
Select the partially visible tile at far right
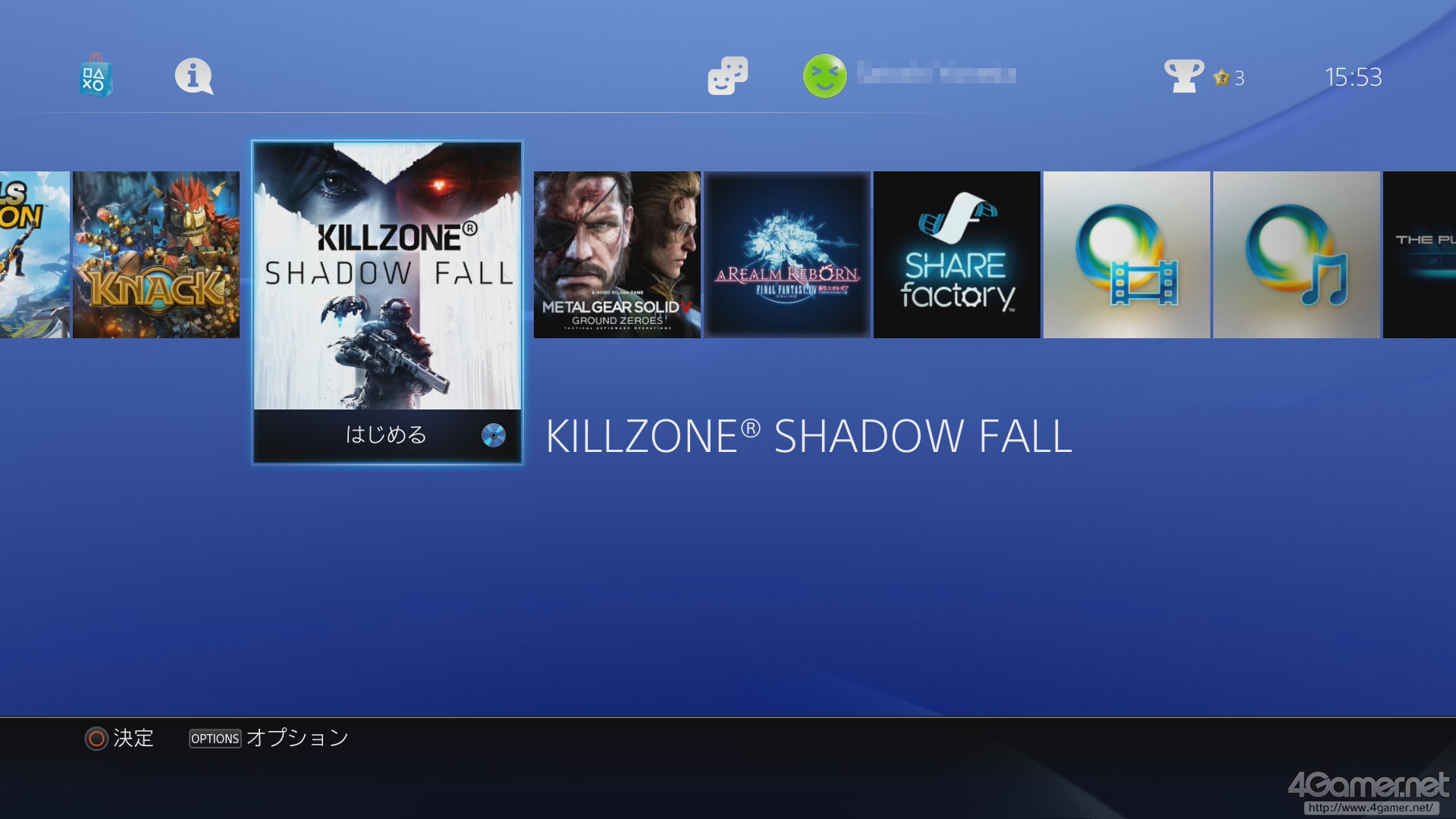1420,255
